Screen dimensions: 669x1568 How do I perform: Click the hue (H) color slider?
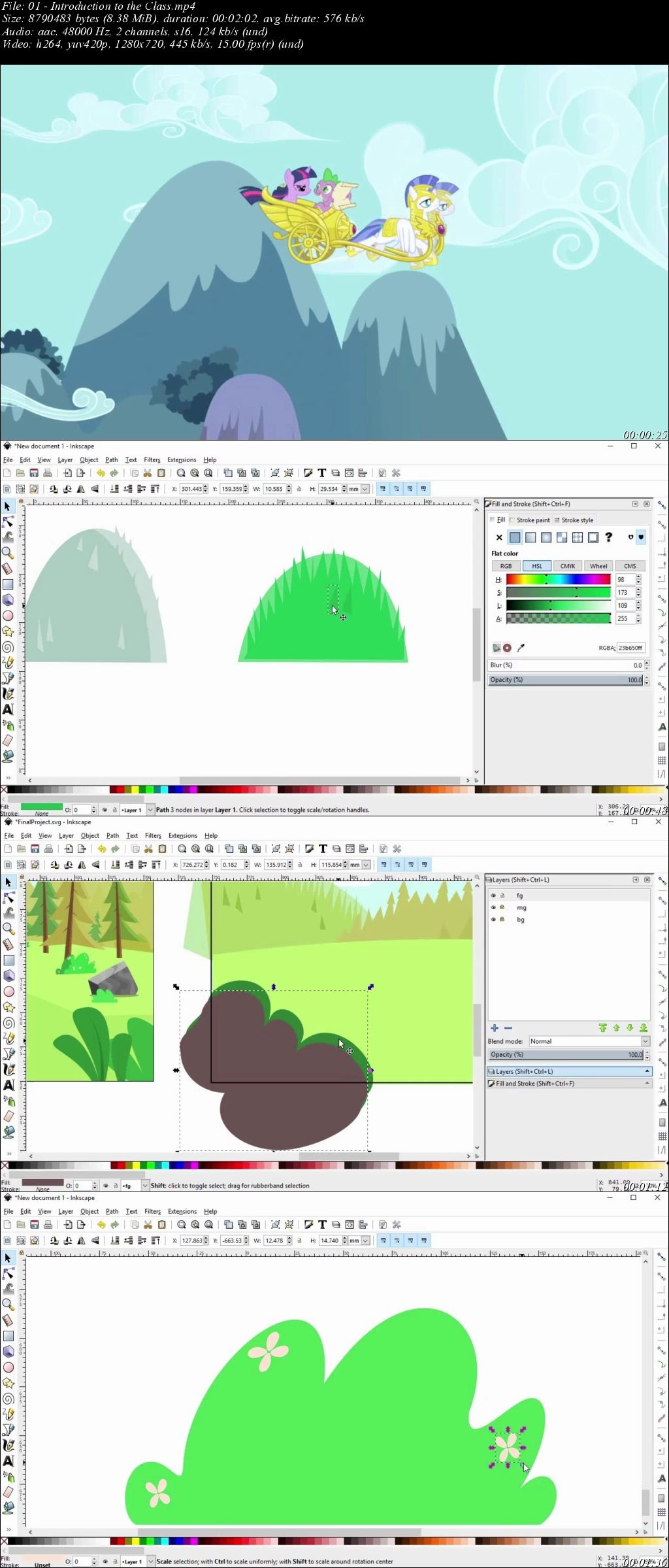559,579
